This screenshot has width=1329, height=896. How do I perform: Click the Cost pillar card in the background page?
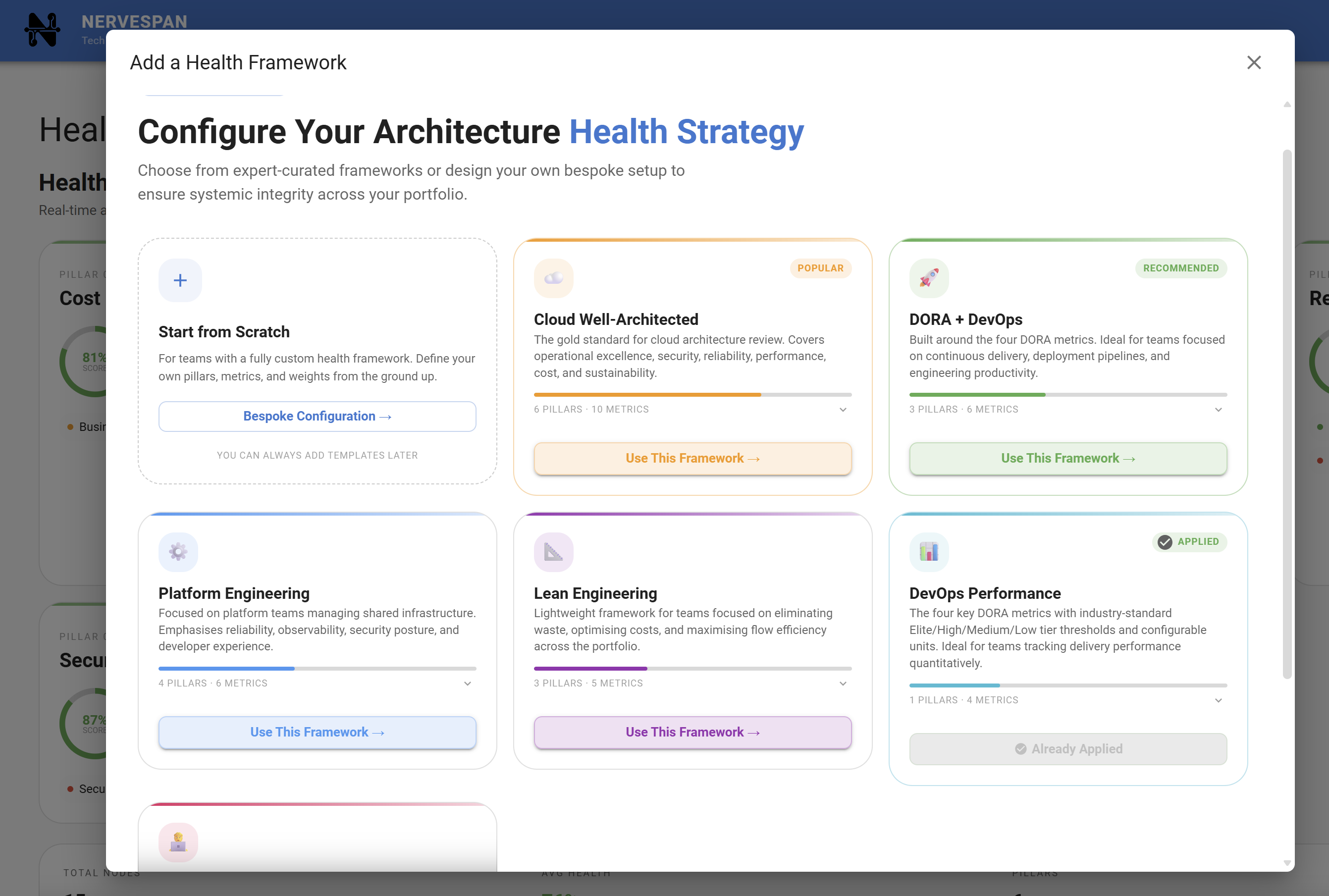click(72, 413)
